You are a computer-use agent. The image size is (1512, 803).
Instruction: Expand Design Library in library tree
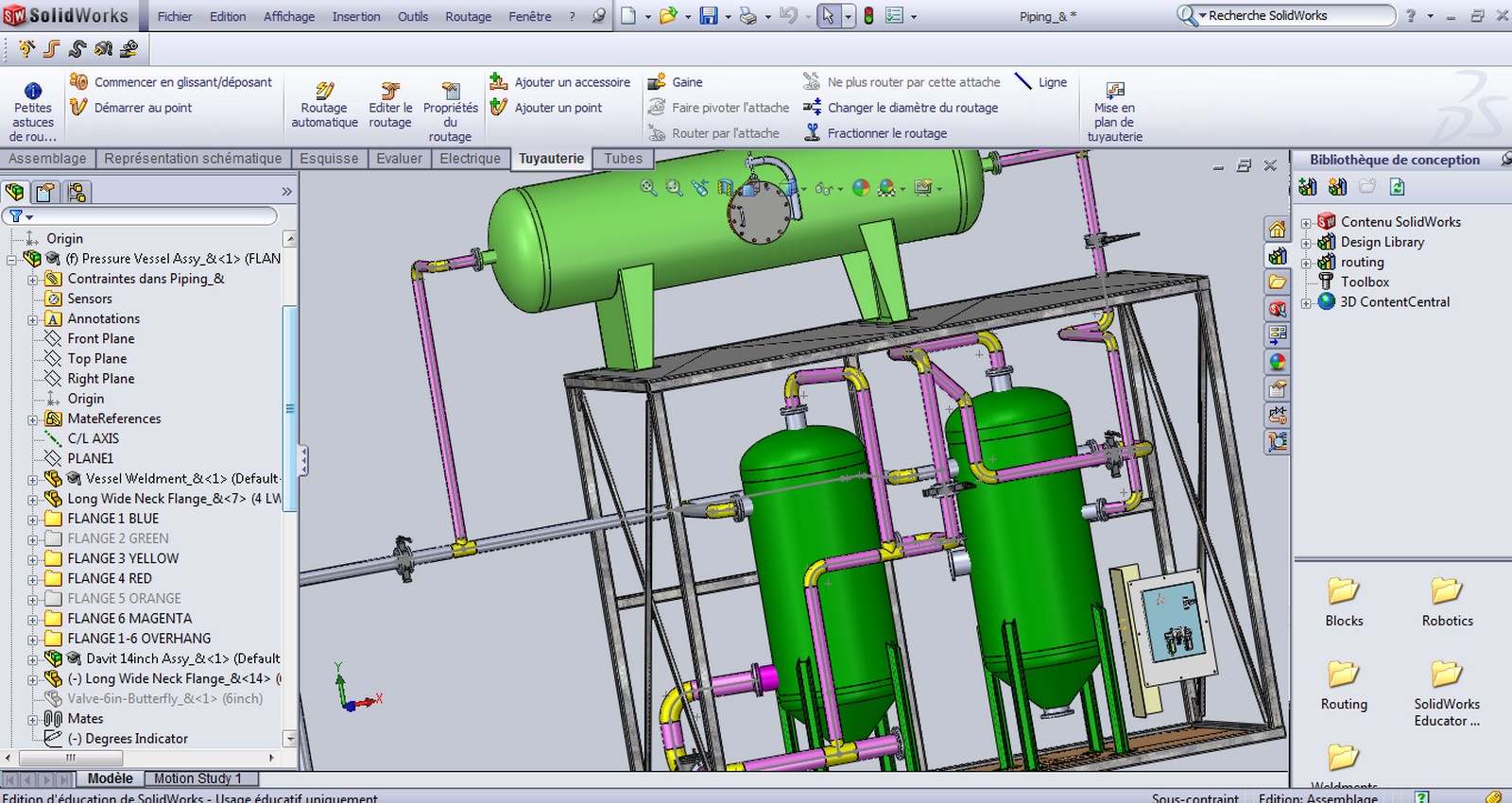coord(1306,243)
